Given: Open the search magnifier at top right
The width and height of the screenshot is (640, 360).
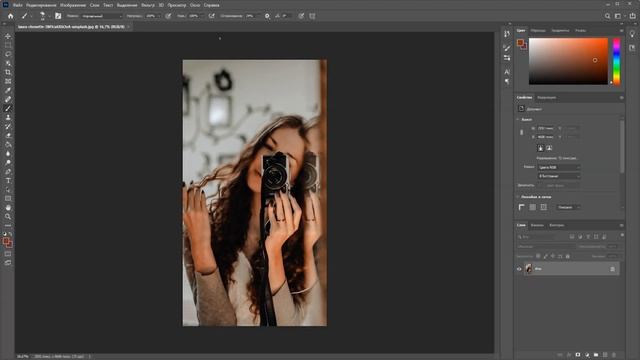Looking at the screenshot, I should 607,16.
